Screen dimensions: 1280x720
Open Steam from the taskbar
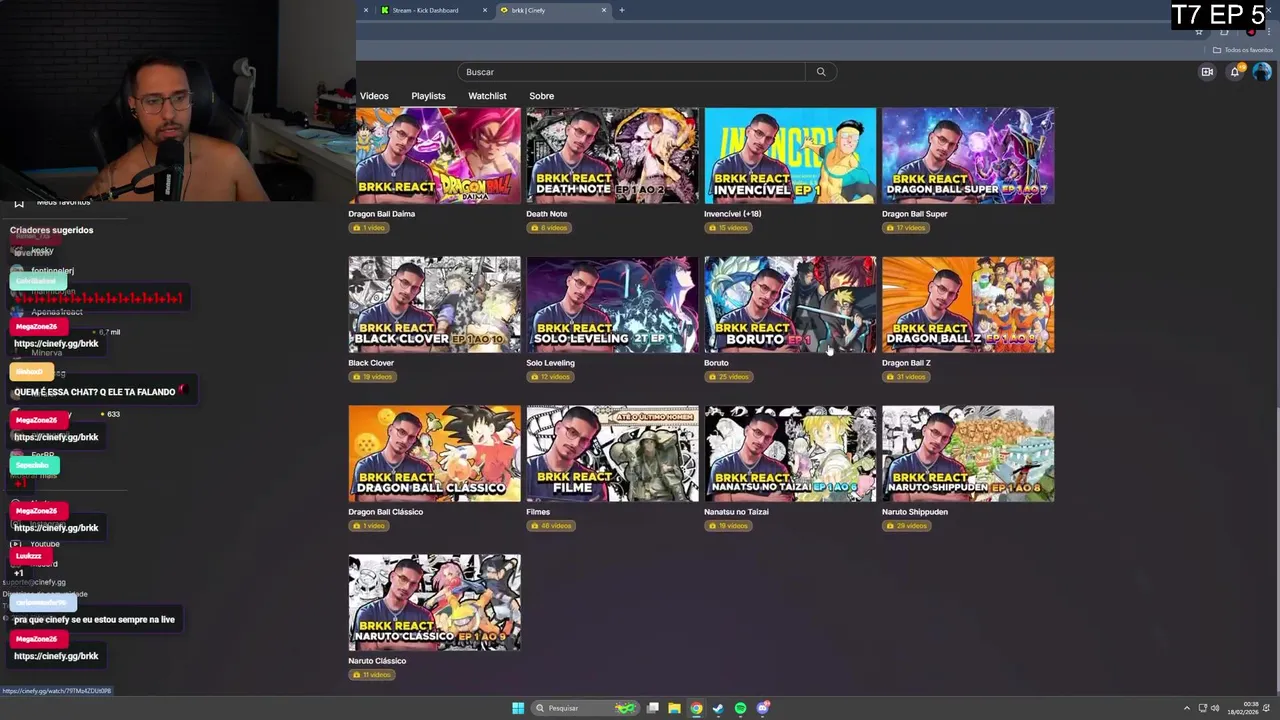click(x=718, y=708)
